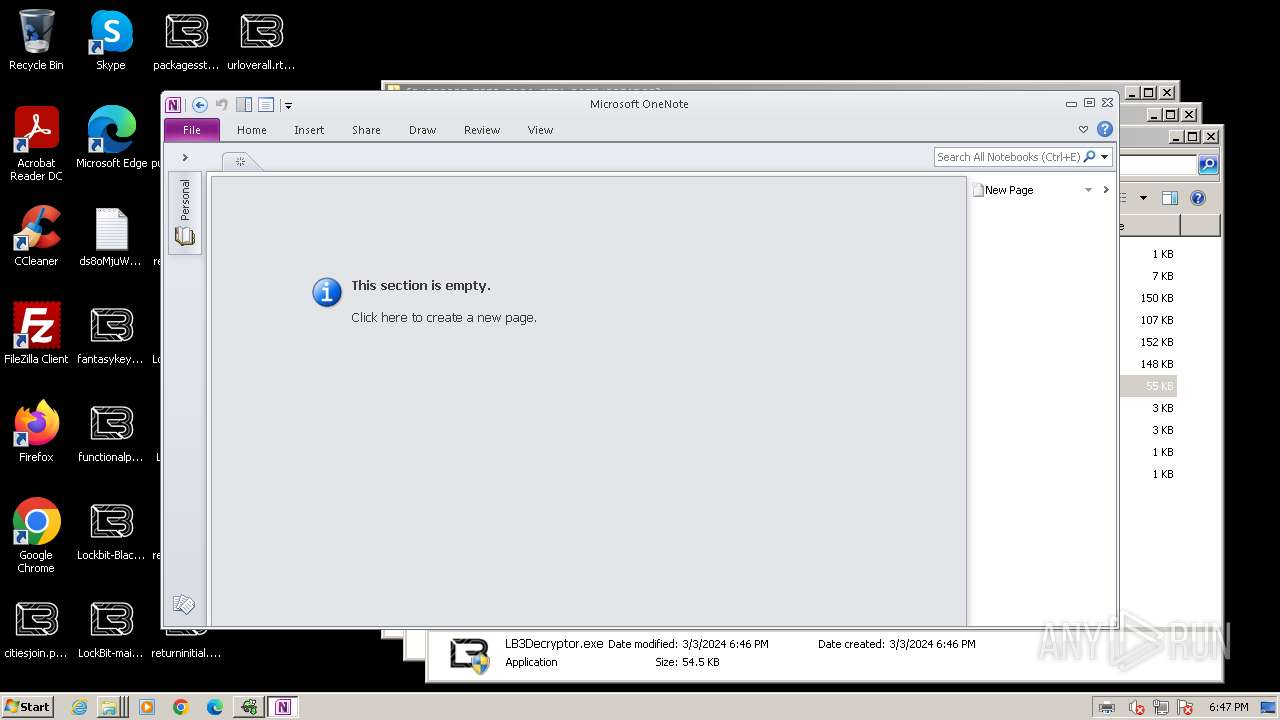Screen dimensions: 1280x720
Task: Open Customize Quick Access Toolbar dropdown
Action: pos(288,105)
